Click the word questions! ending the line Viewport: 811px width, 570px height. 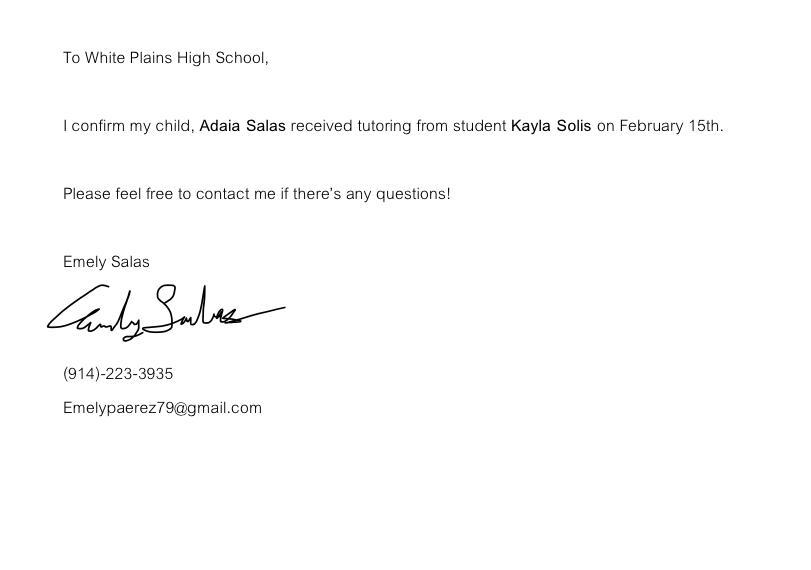(x=413, y=194)
